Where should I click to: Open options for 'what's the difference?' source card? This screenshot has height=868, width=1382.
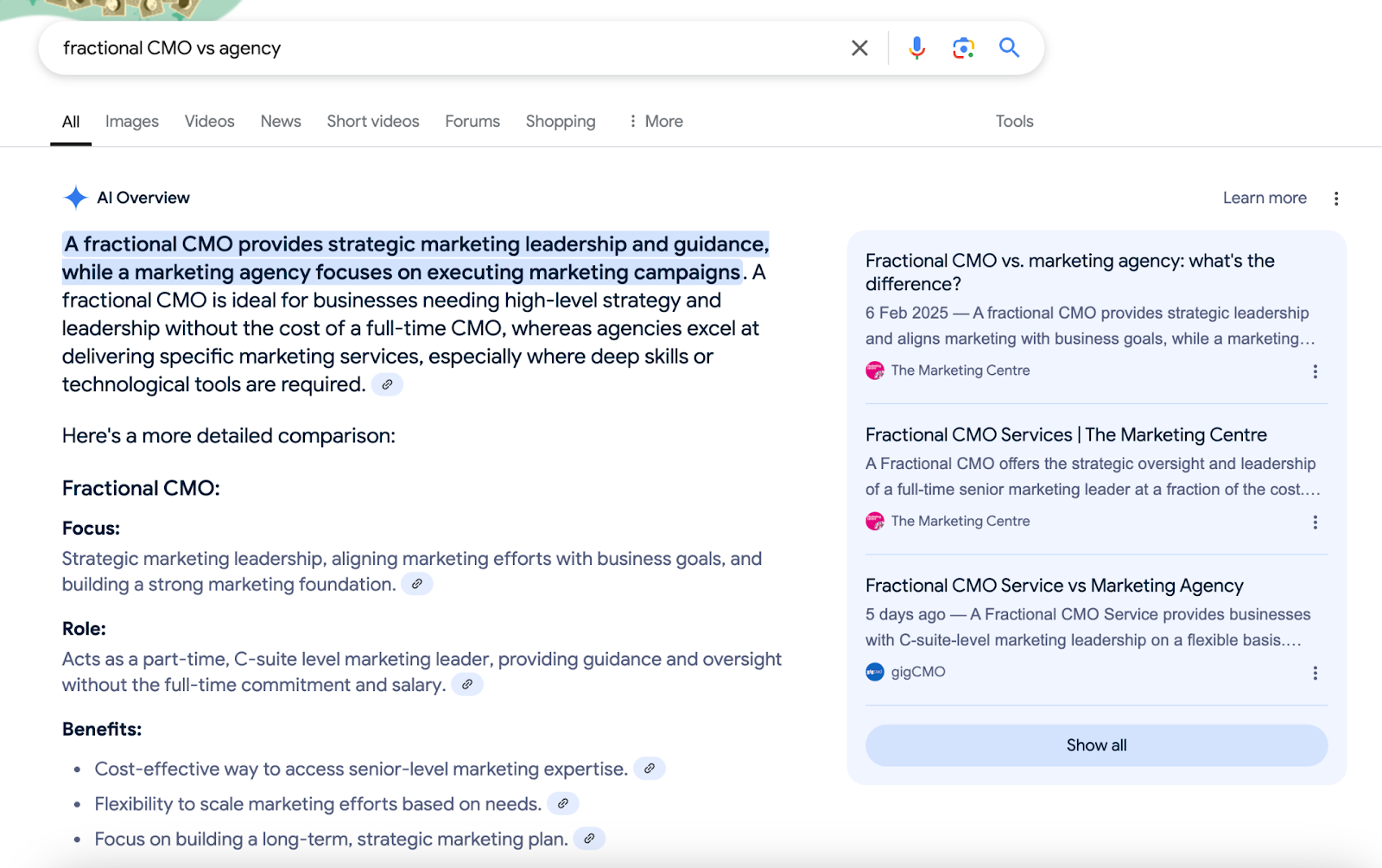point(1315,371)
